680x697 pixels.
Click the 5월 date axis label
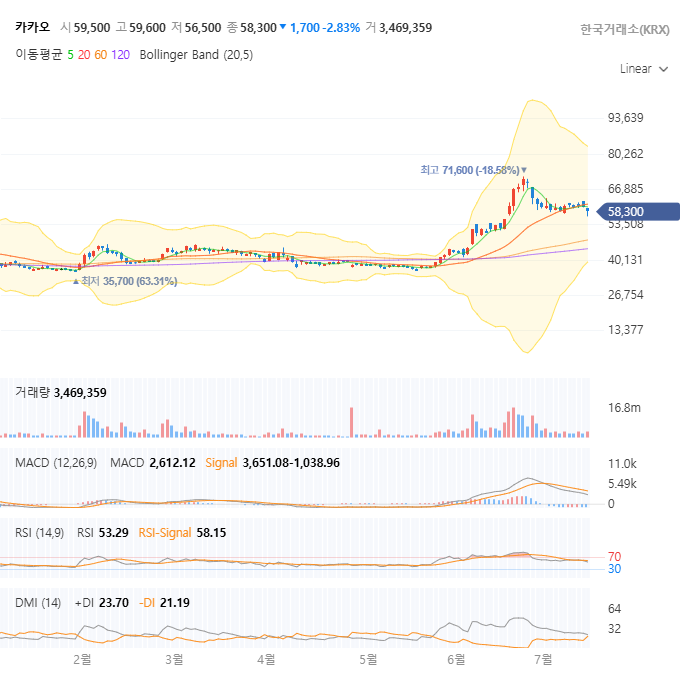click(x=368, y=659)
